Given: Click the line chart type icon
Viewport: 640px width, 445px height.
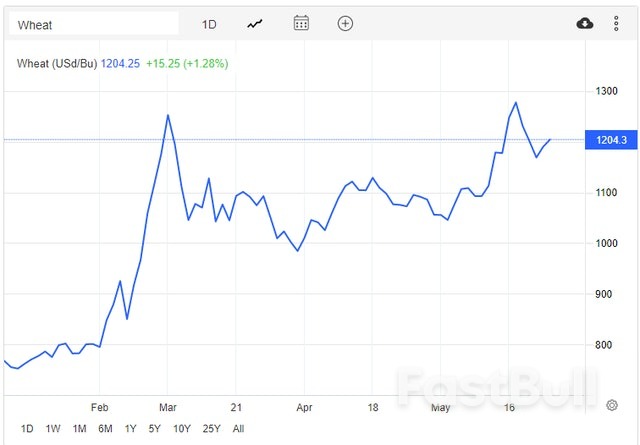Looking at the screenshot, I should [255, 23].
